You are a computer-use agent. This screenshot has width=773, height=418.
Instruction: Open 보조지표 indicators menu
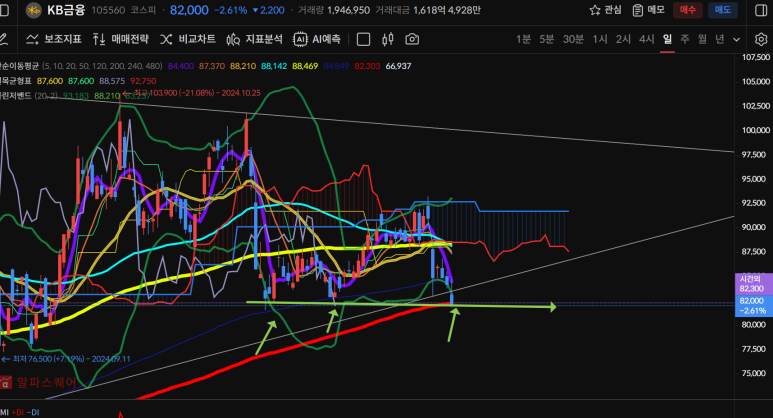coord(54,39)
